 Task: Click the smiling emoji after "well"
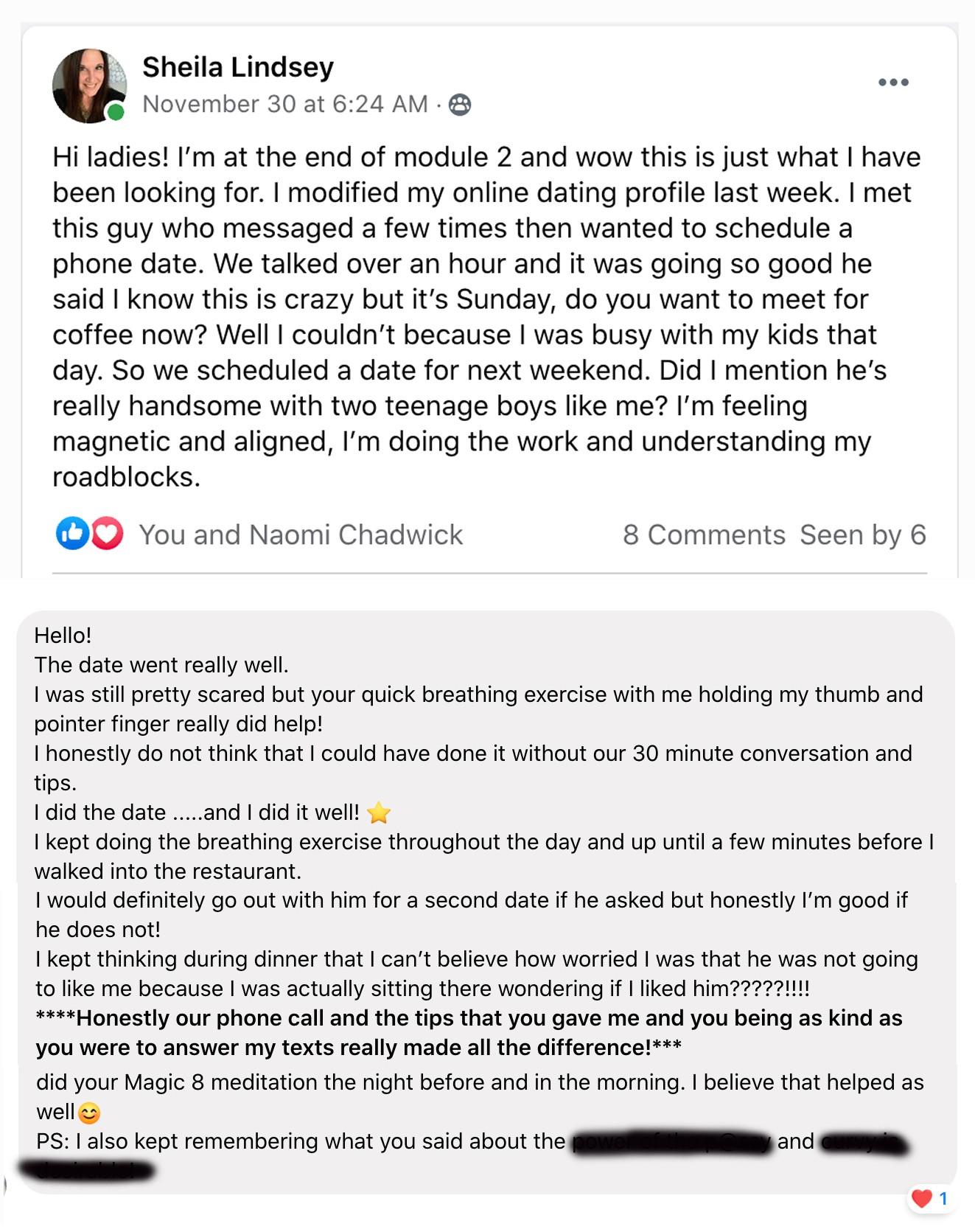coord(89,1113)
